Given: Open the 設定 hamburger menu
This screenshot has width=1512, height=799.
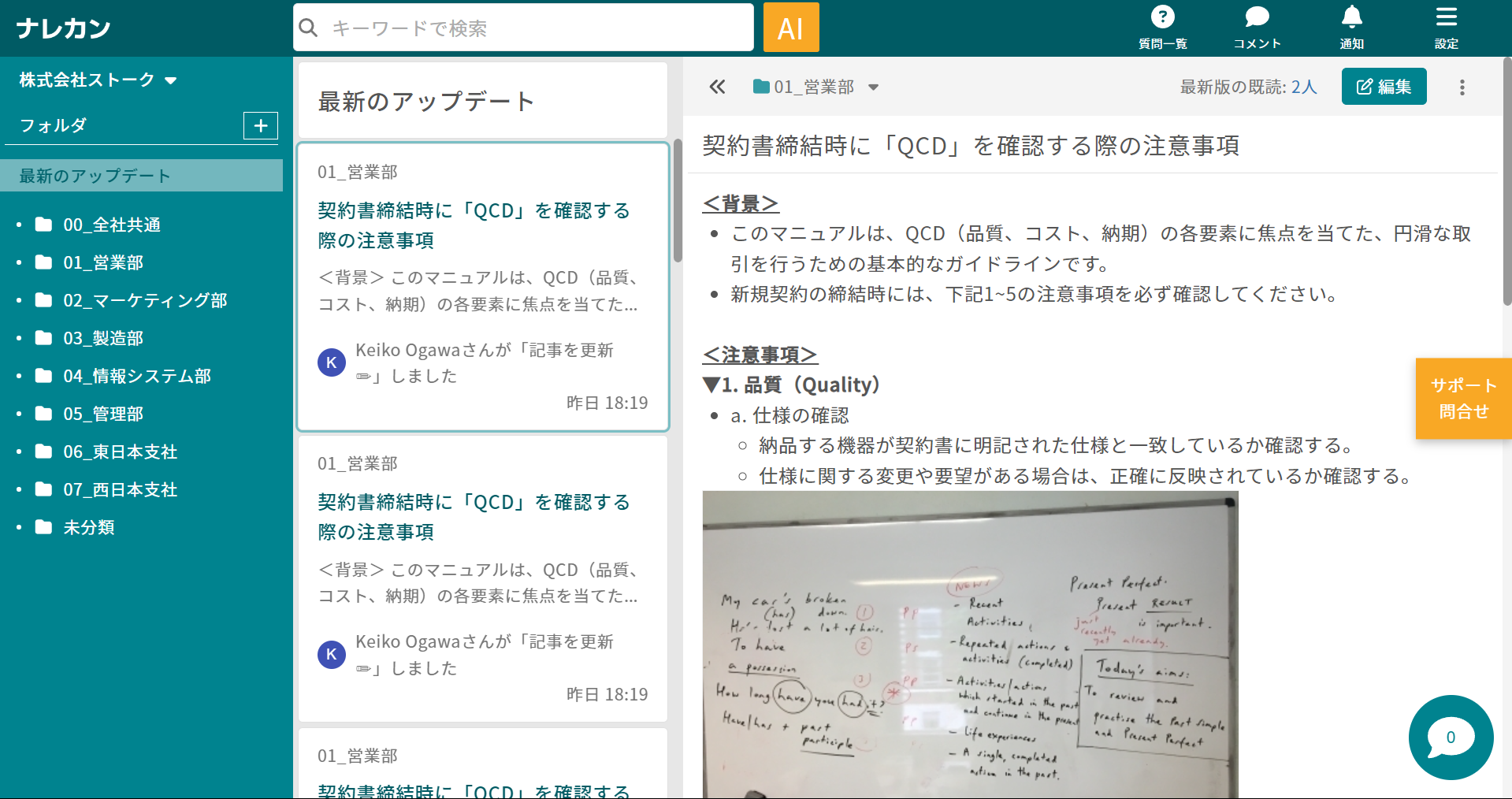Looking at the screenshot, I should point(1446,27).
